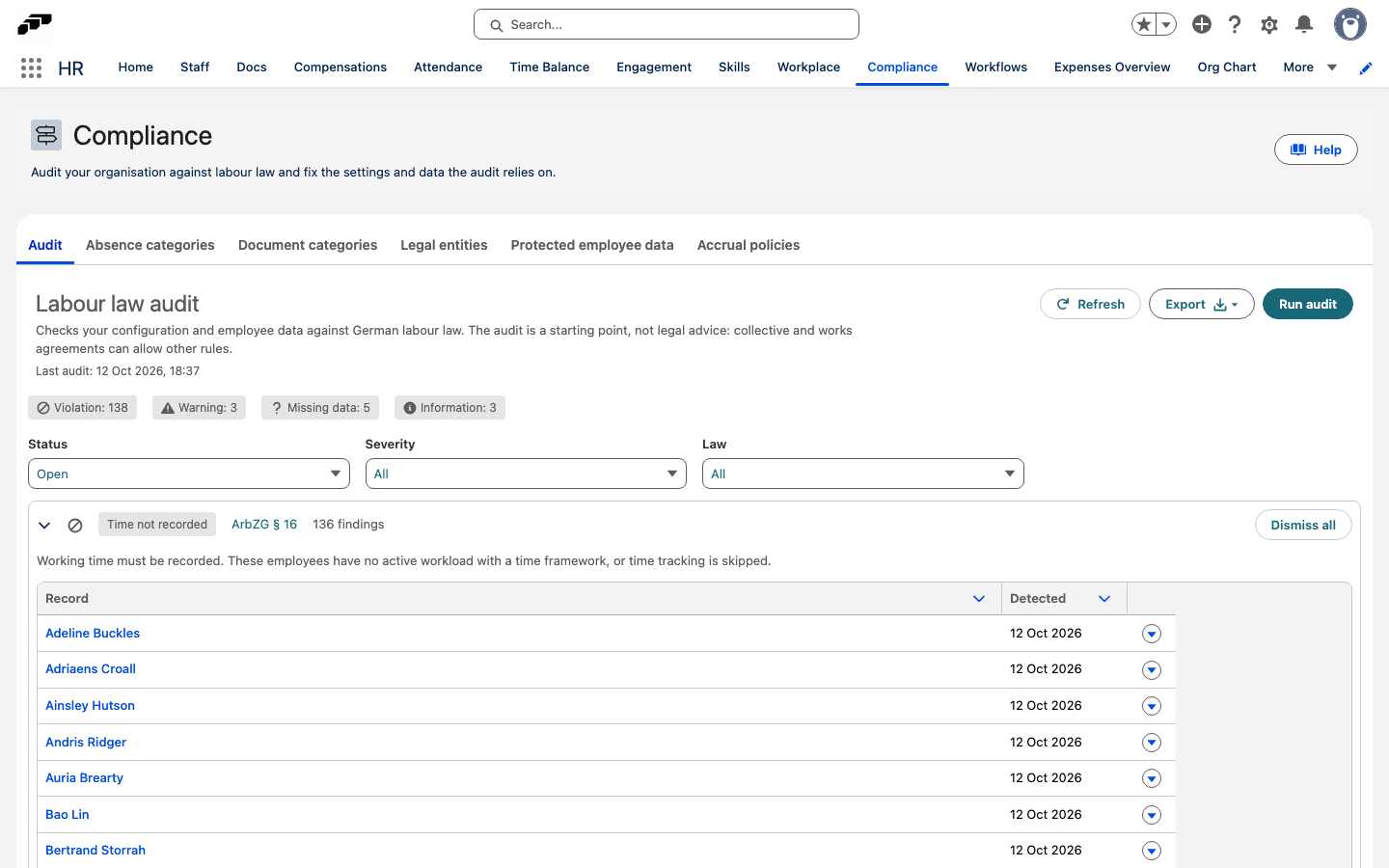The height and width of the screenshot is (868, 1389).
Task: Go to the Workflows nav item
Action: click(x=995, y=68)
